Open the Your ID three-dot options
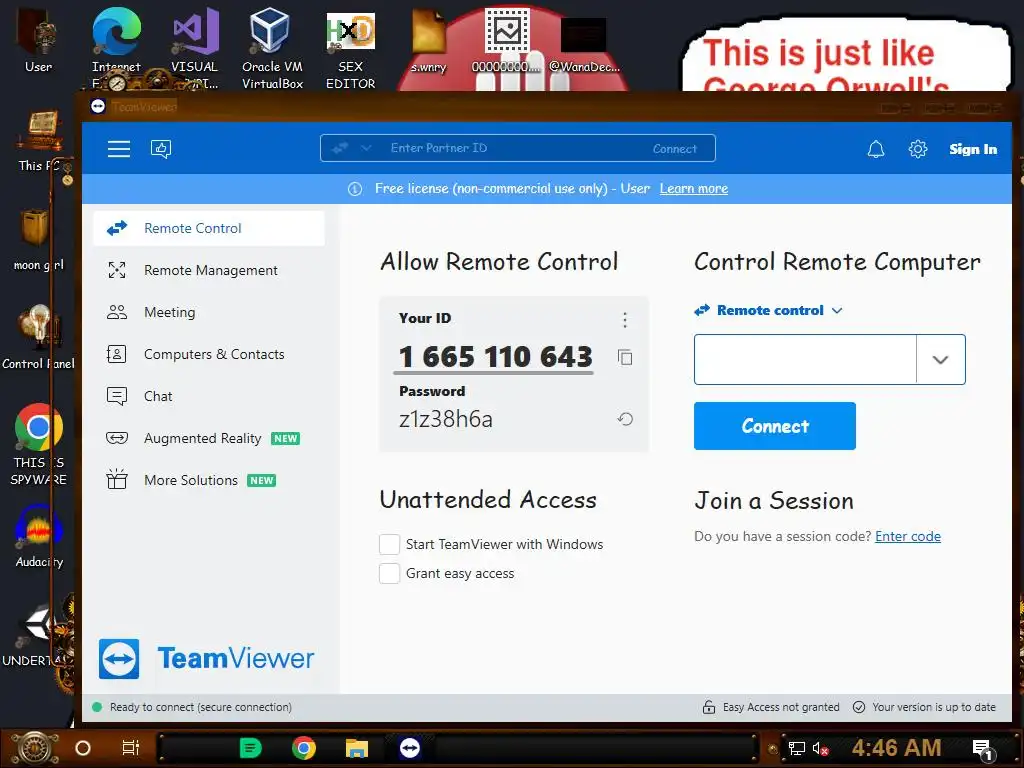The width and height of the screenshot is (1024, 768). (625, 319)
